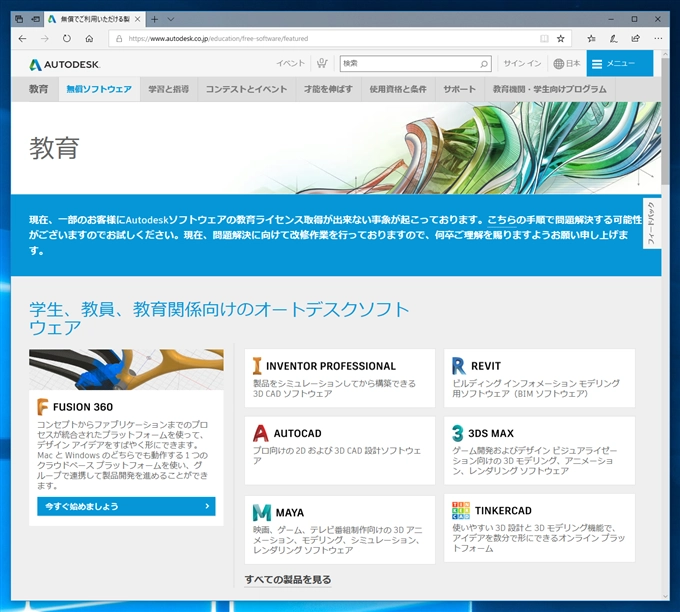Screen dimensions: 680x612
Task: Go back with the browser back arrow
Action: pyautogui.click(x=23, y=39)
